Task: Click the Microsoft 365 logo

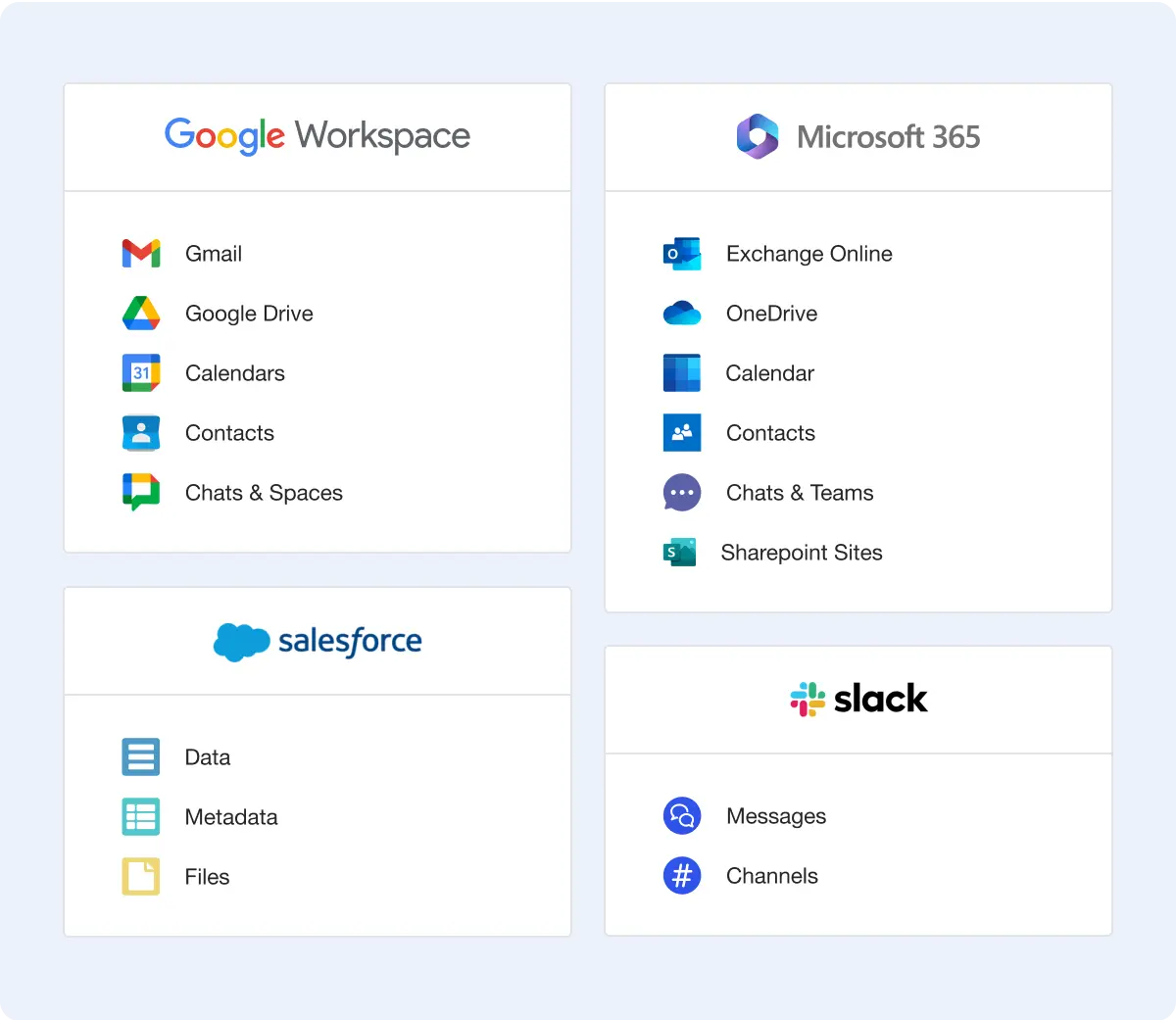Action: coord(858,136)
